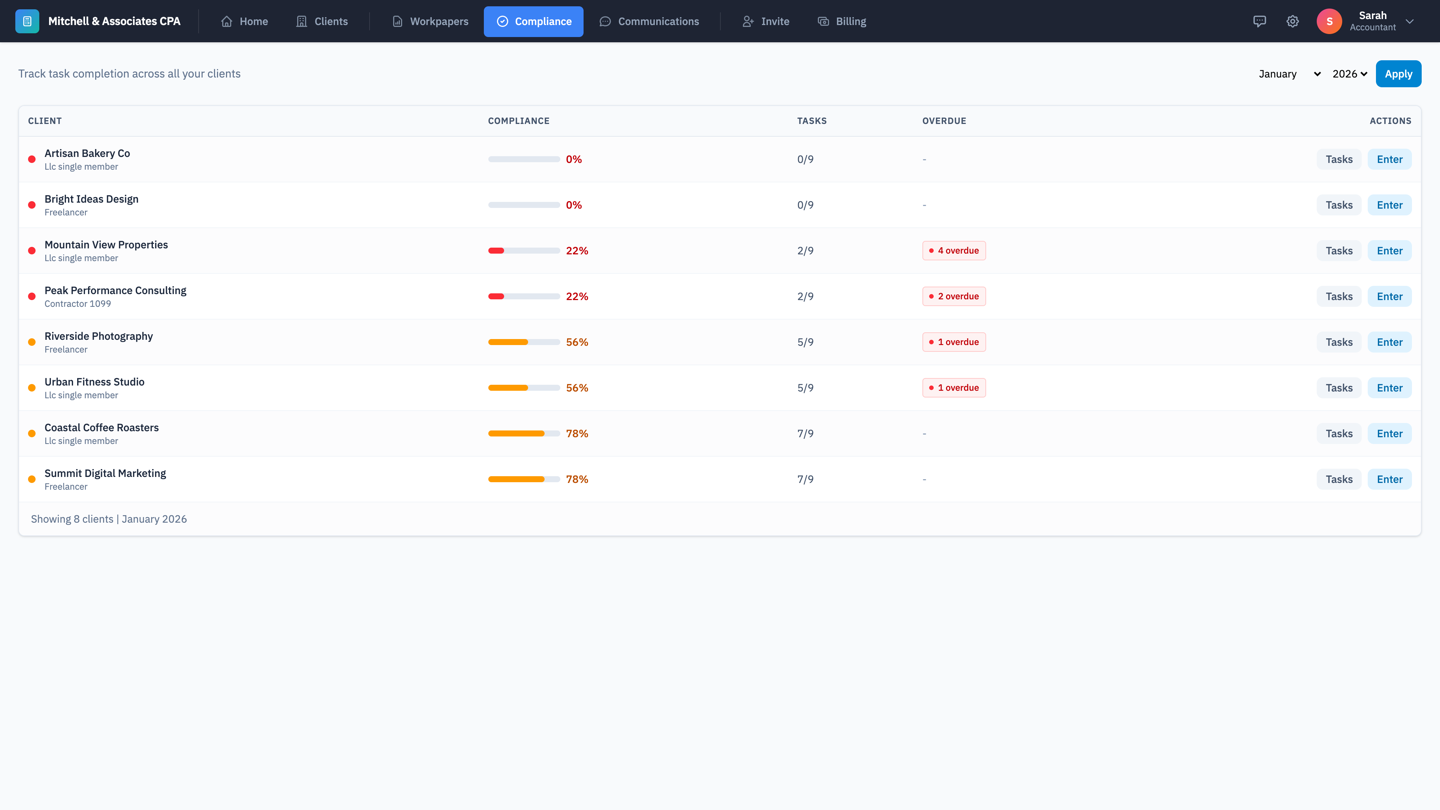1440x810 pixels.
Task: Open the Workpapers section icon
Action: pos(397,21)
